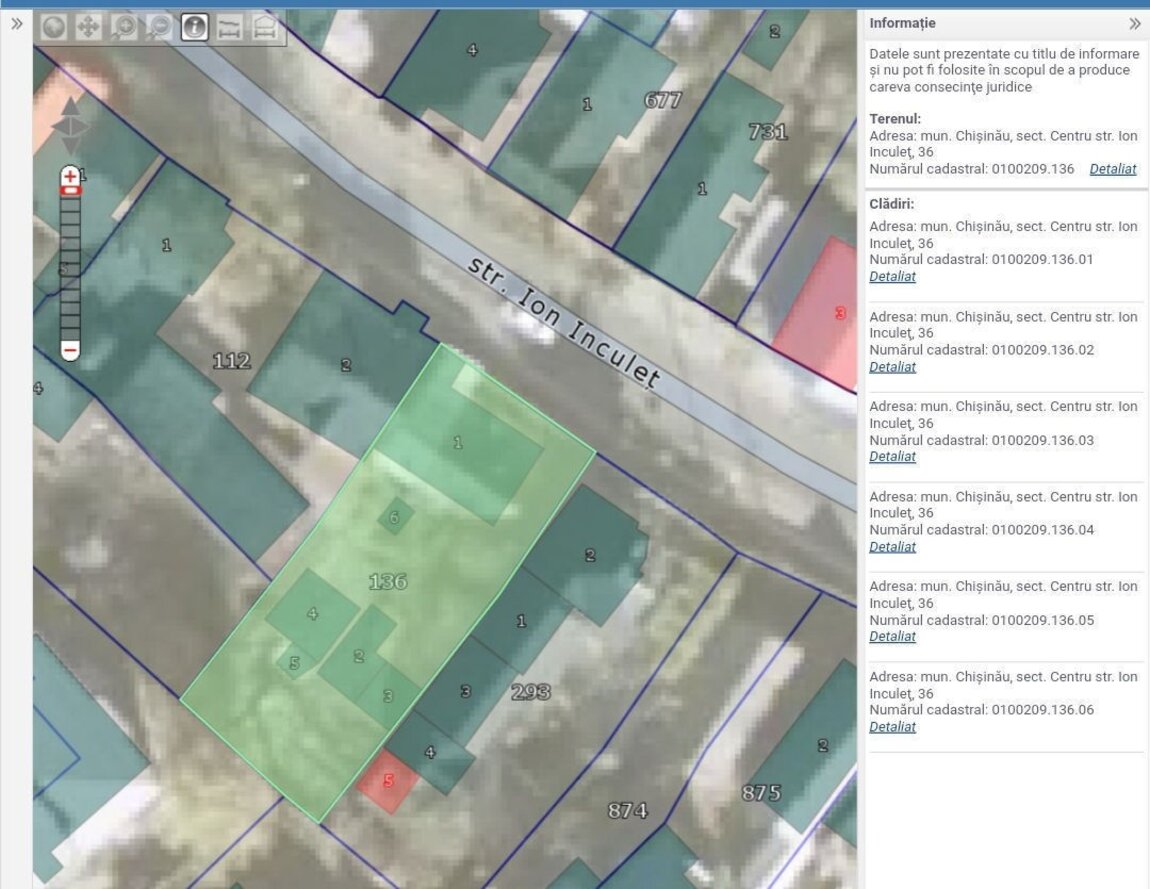
Task: Toggle the info identify tool
Action: click(x=195, y=27)
